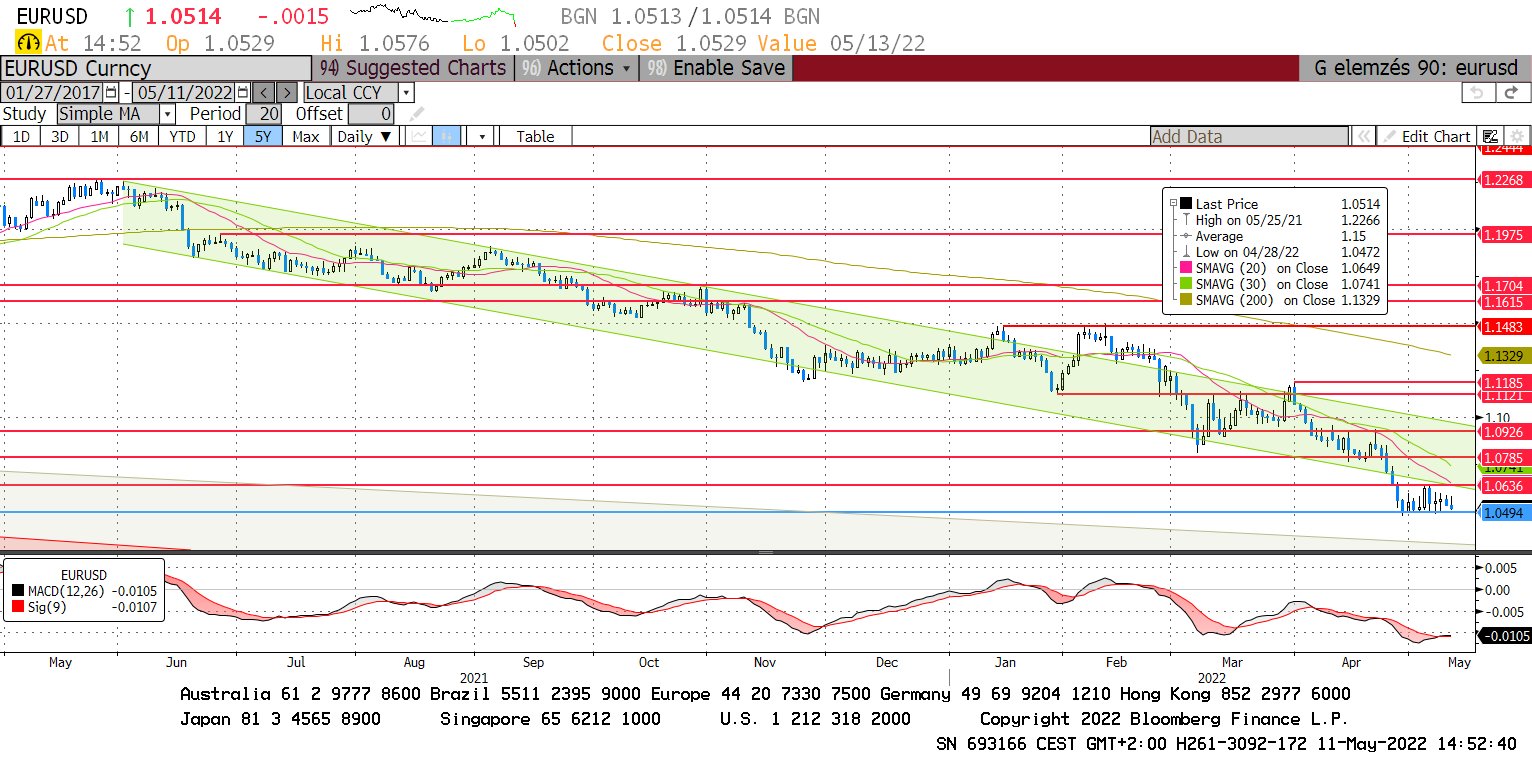Click the EURUSD Curncy security field
1532x773 pixels.
click(155, 68)
